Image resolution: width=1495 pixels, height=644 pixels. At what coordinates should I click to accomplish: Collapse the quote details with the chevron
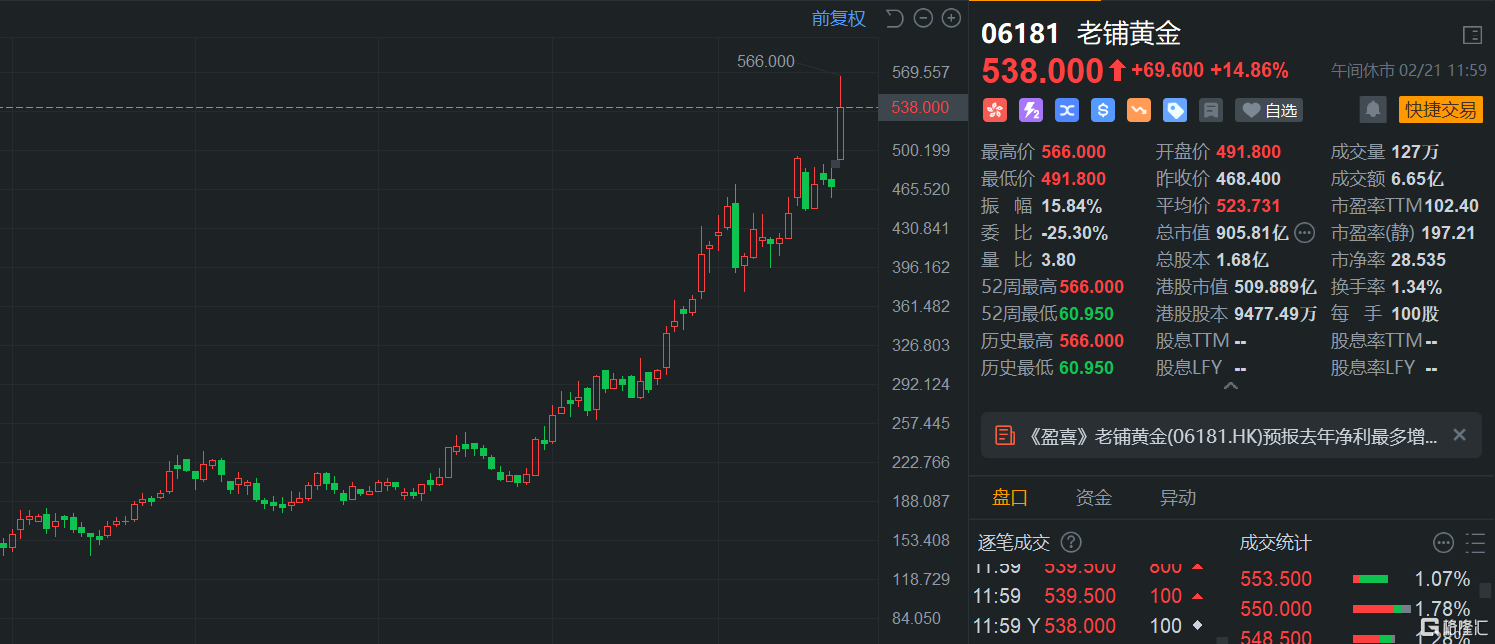click(1230, 386)
